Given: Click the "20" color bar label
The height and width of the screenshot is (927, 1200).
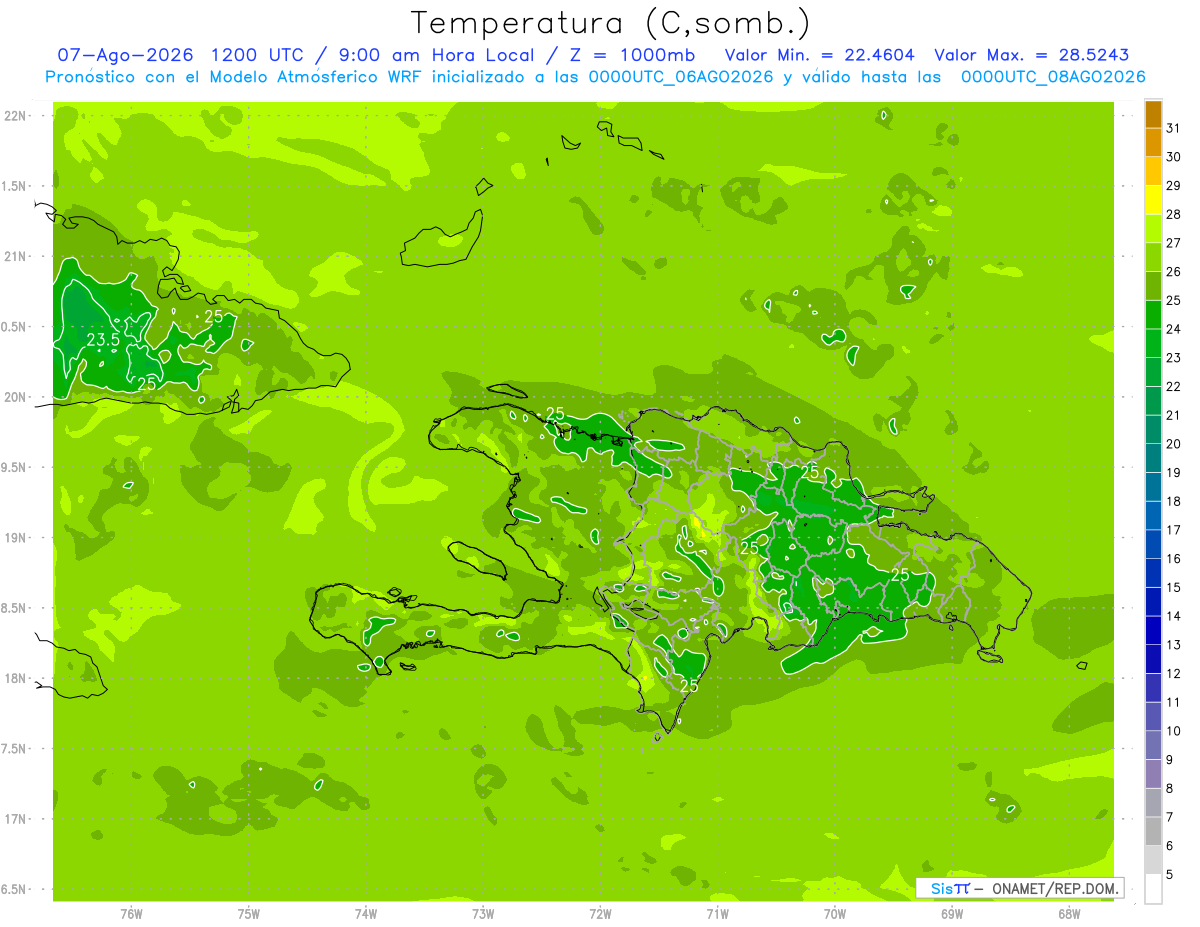Looking at the screenshot, I should coord(1174,444).
